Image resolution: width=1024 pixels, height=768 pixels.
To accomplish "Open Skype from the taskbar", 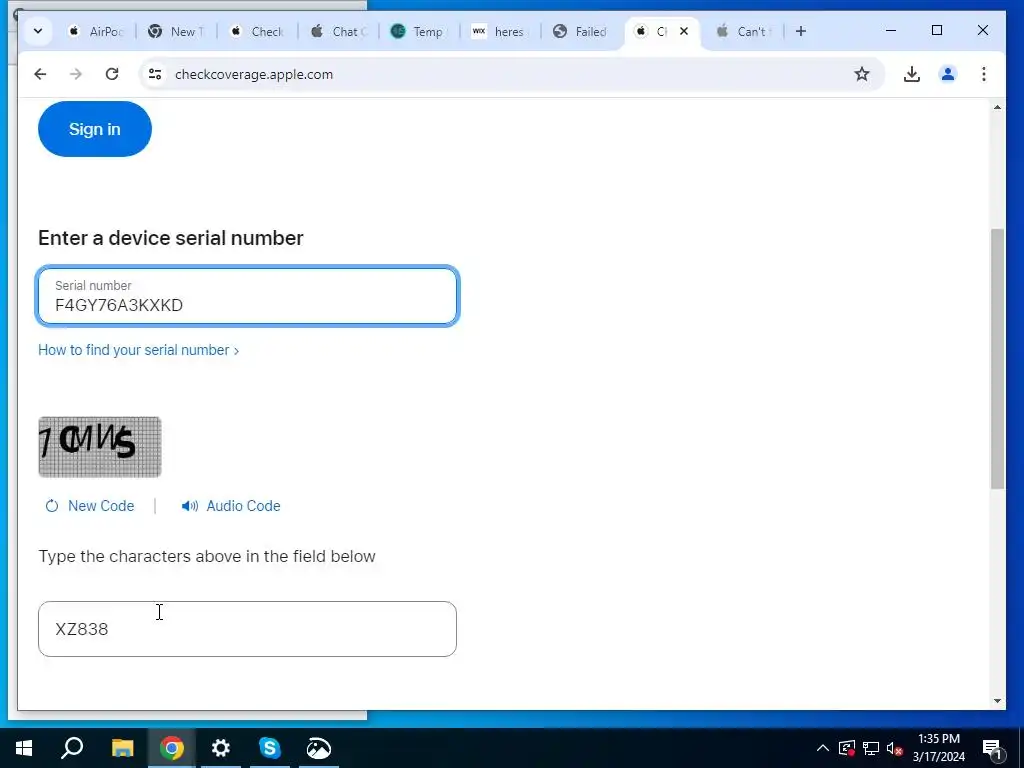I will coord(270,748).
